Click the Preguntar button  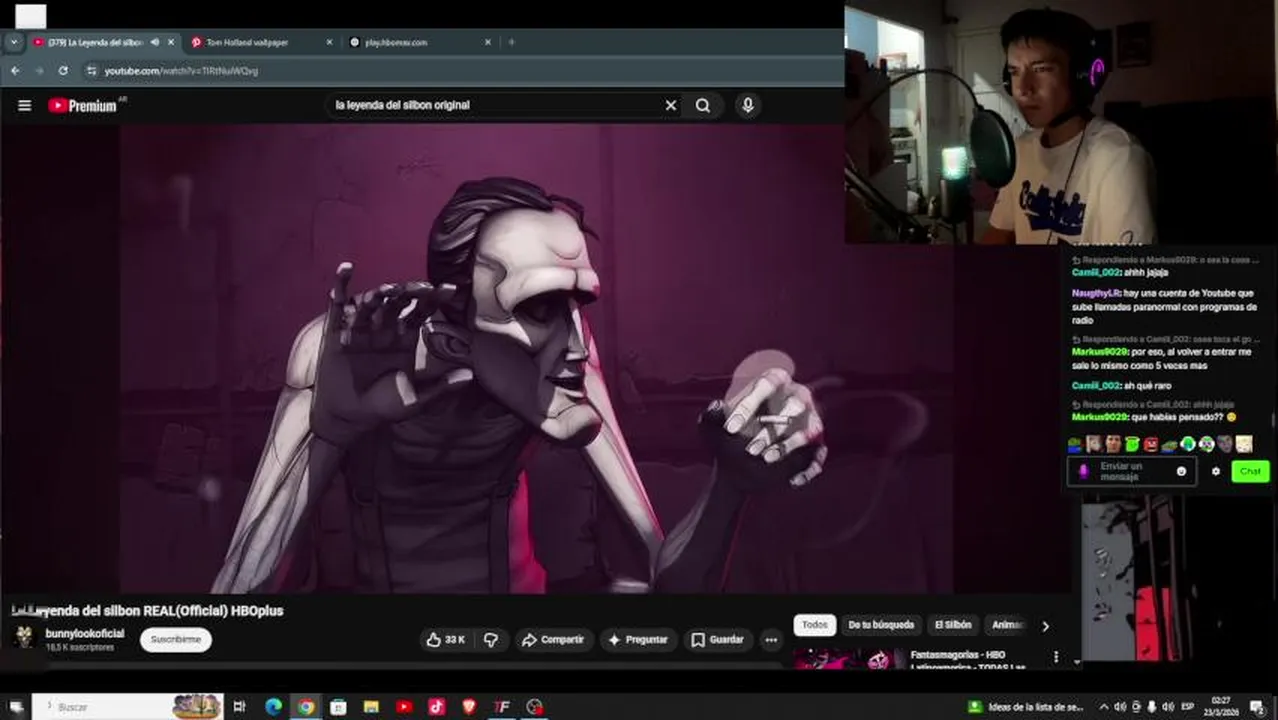(637, 639)
